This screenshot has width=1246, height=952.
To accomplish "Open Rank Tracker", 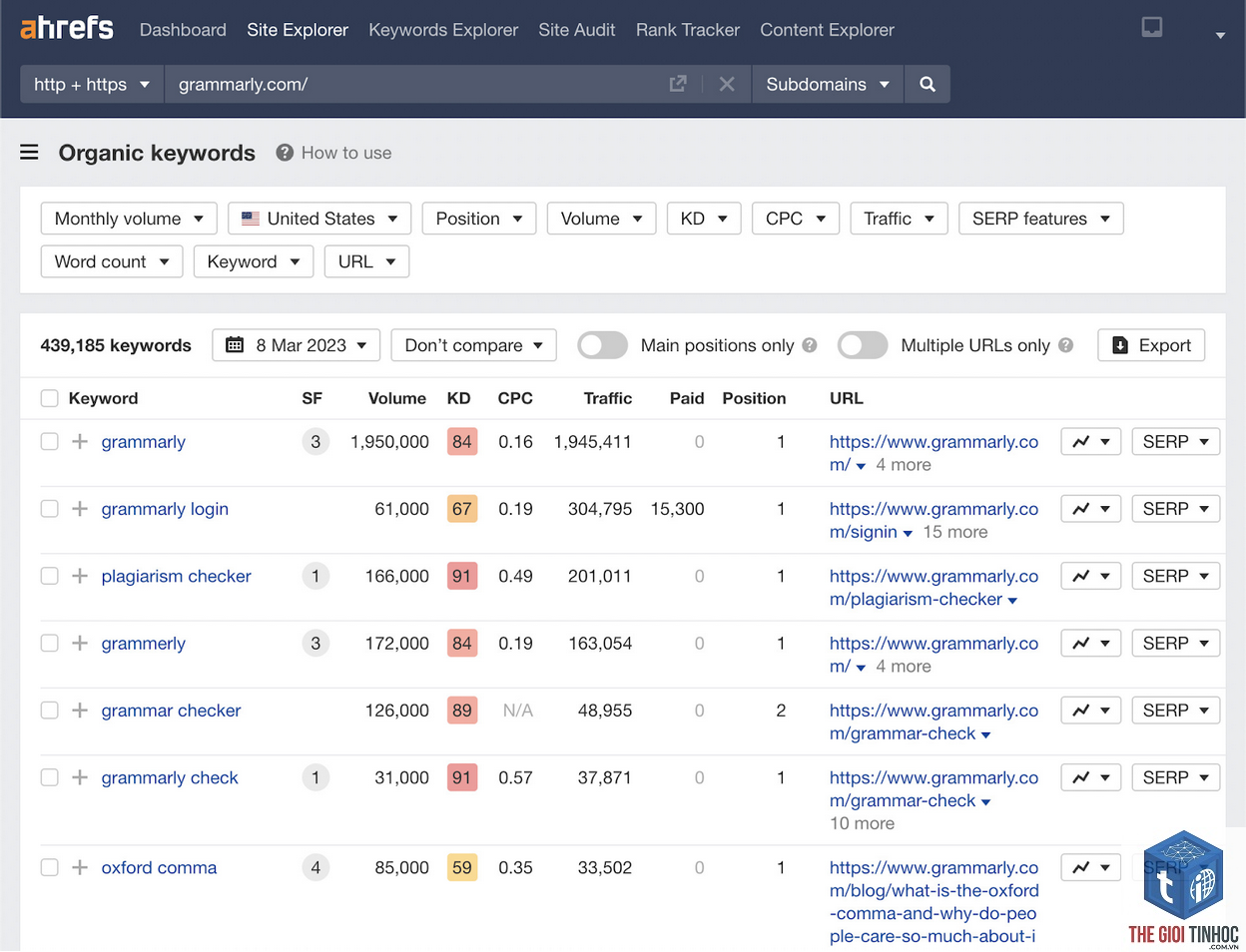I will [x=688, y=30].
